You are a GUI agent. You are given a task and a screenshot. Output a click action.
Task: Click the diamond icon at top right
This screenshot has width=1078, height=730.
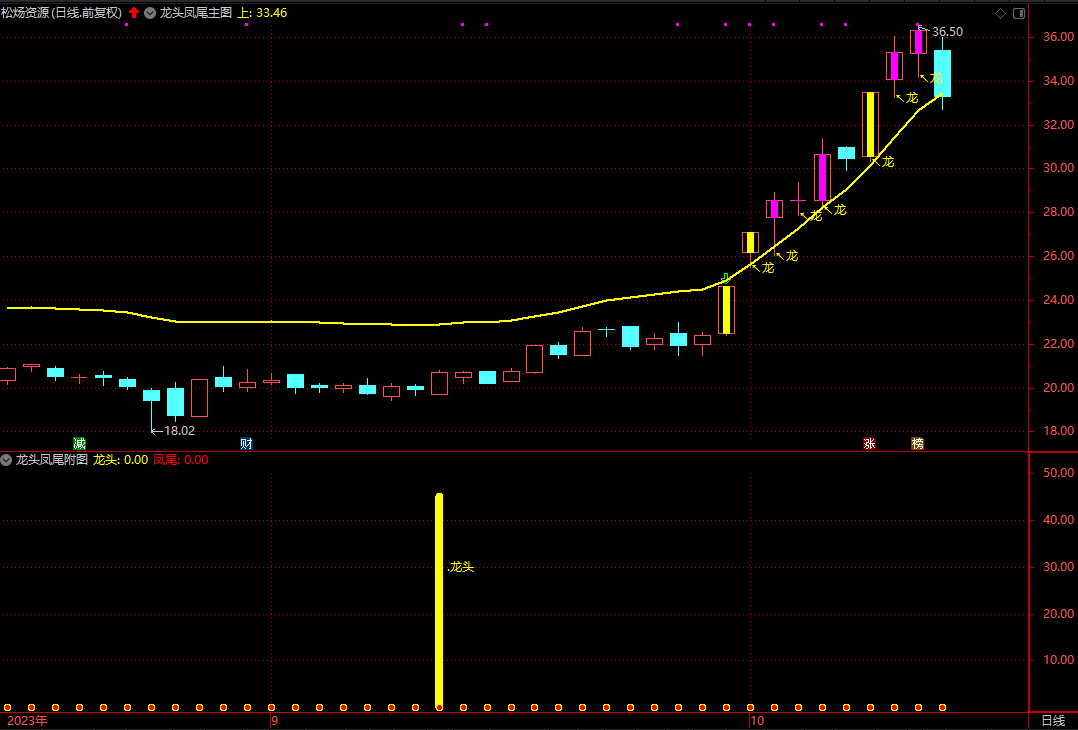click(1000, 13)
